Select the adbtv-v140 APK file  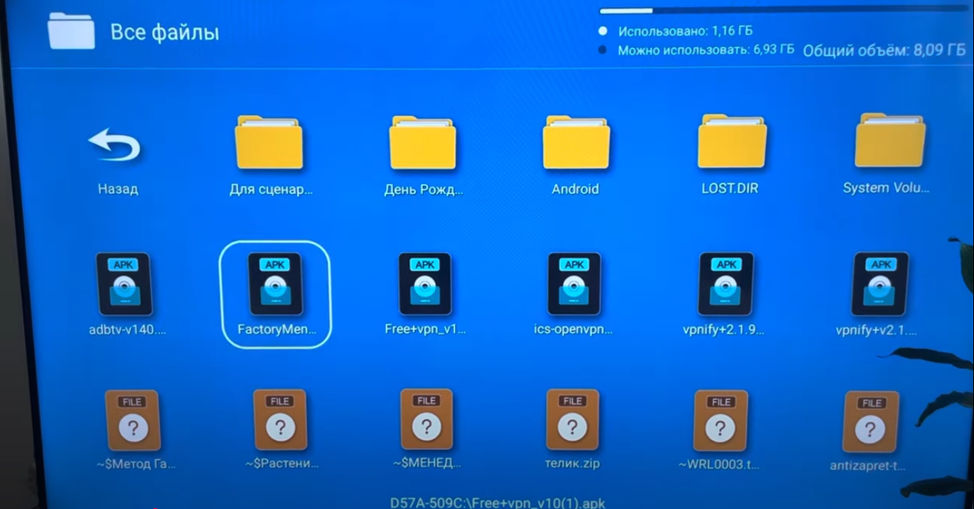(x=123, y=284)
